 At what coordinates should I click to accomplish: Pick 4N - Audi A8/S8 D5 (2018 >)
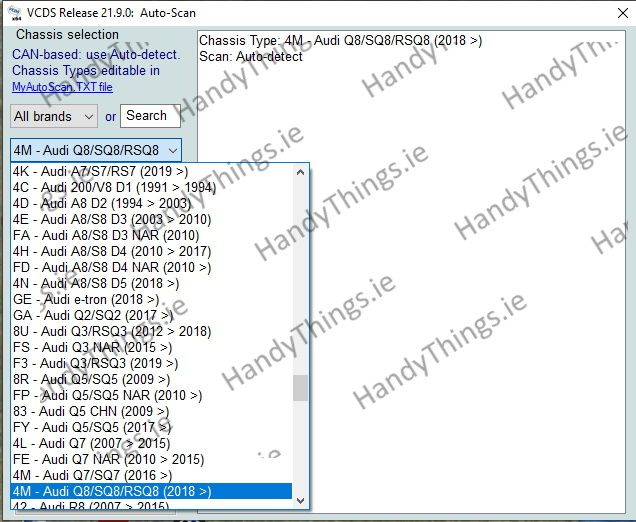pyautogui.click(x=151, y=284)
